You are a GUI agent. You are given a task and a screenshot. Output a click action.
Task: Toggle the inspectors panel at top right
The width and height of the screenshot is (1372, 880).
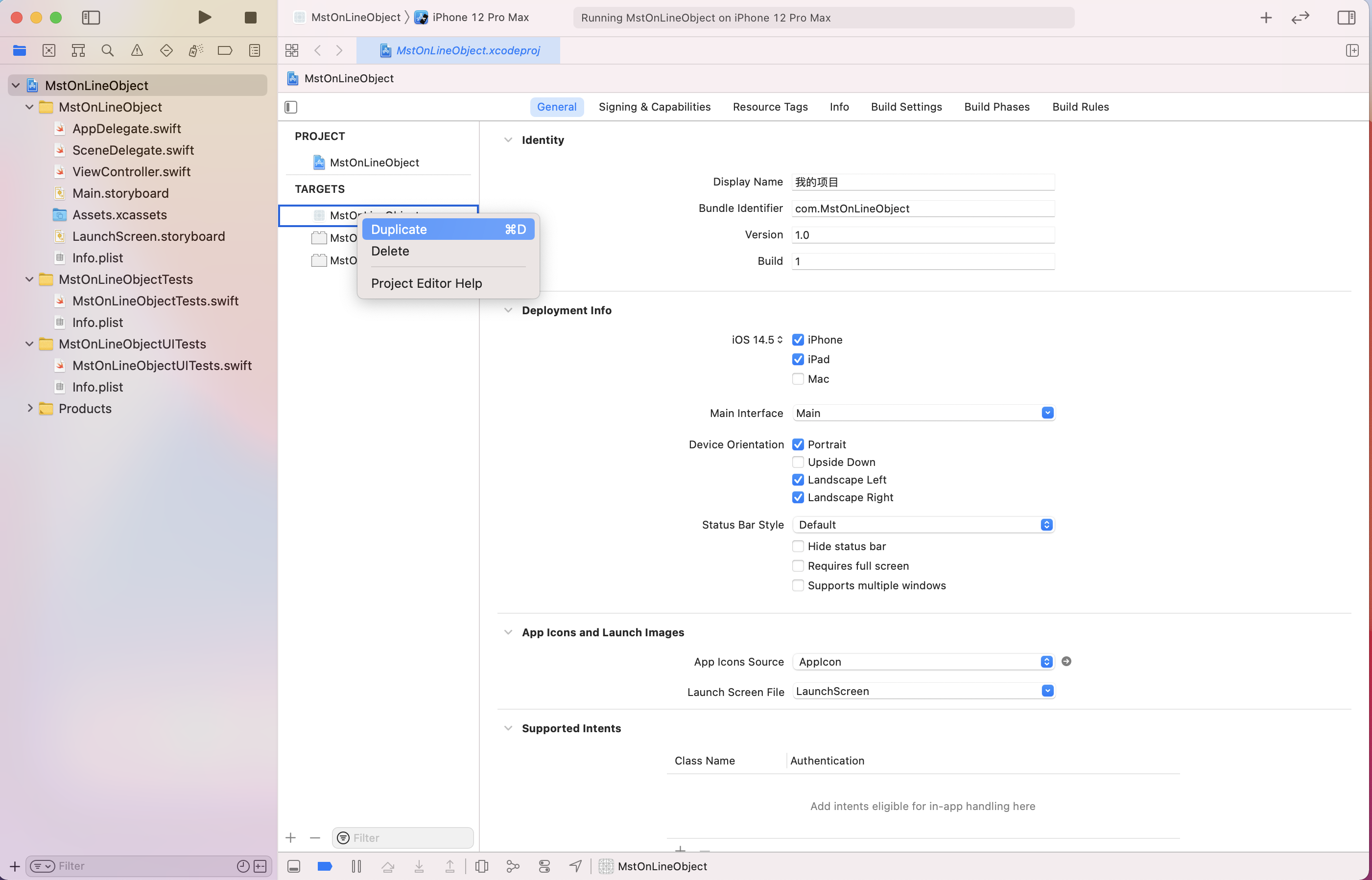(x=1346, y=18)
